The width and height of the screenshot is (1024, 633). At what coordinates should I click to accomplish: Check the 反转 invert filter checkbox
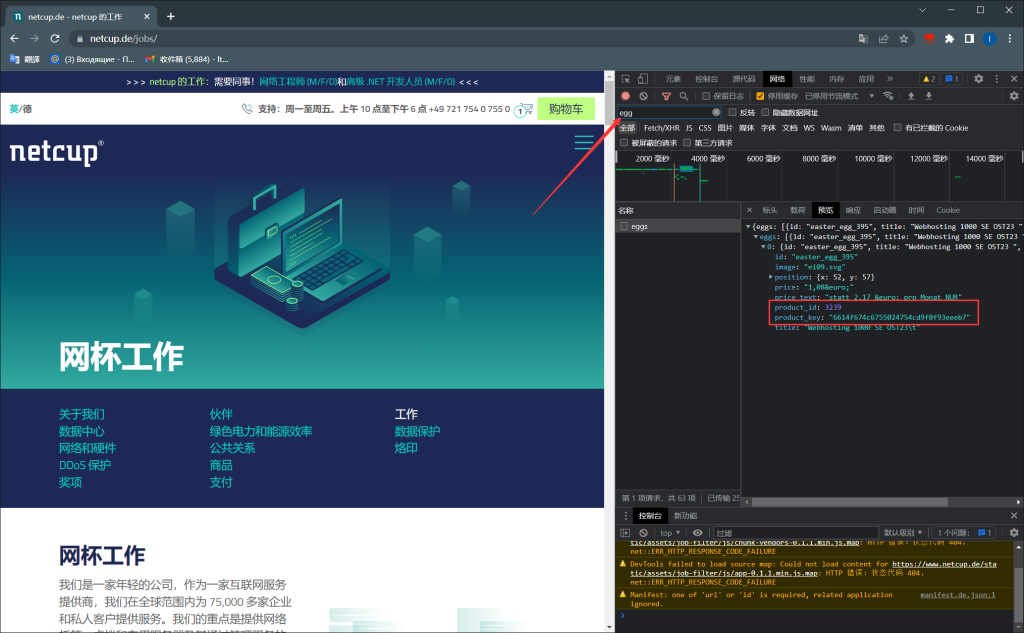pyautogui.click(x=733, y=112)
